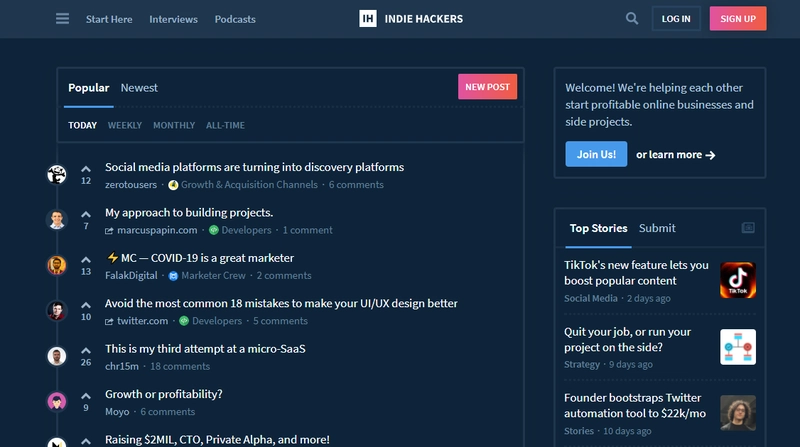Click the INDIE HACKERS site title

[x=424, y=19]
